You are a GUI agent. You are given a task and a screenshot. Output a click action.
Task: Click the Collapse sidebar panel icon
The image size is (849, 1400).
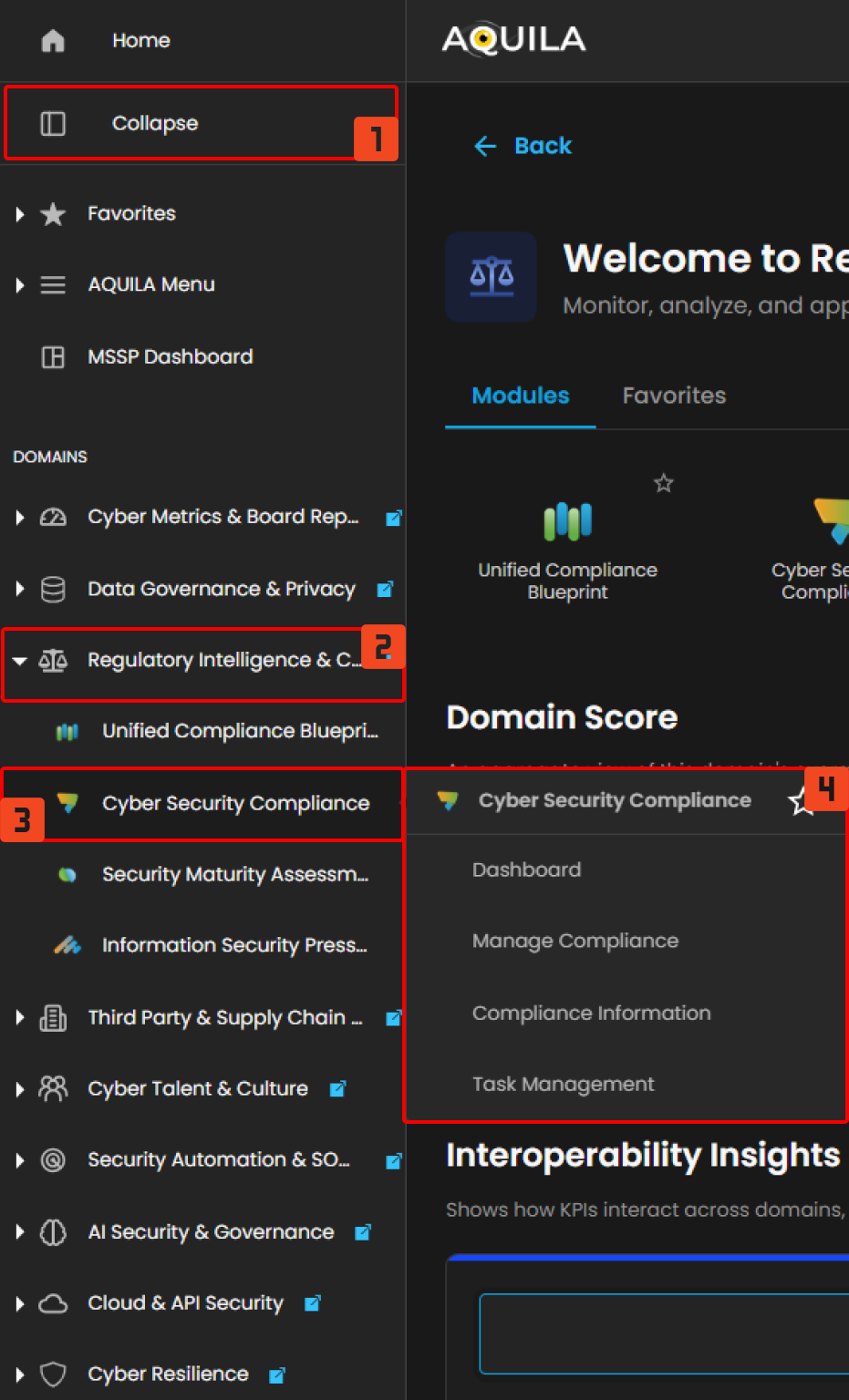pos(53,123)
